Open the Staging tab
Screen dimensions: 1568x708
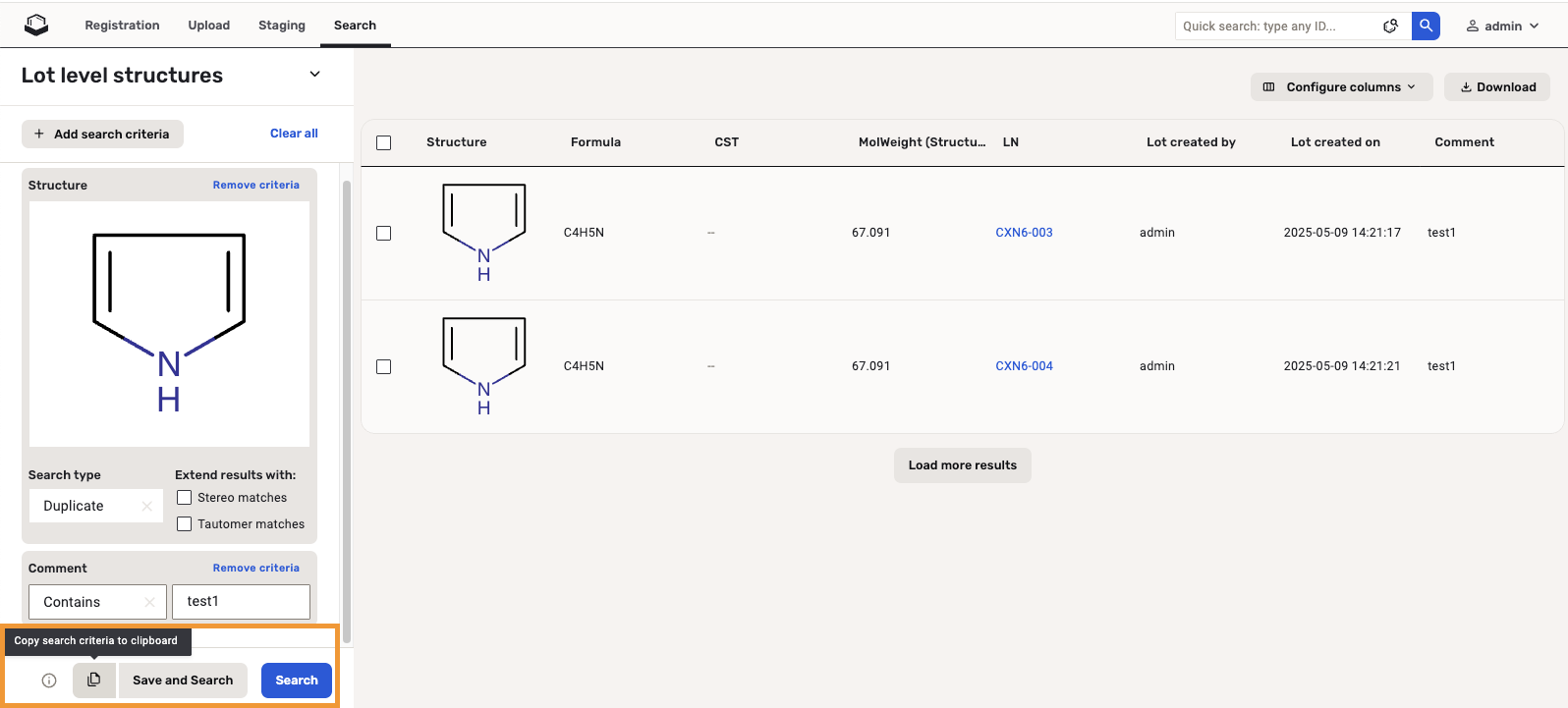coord(282,26)
